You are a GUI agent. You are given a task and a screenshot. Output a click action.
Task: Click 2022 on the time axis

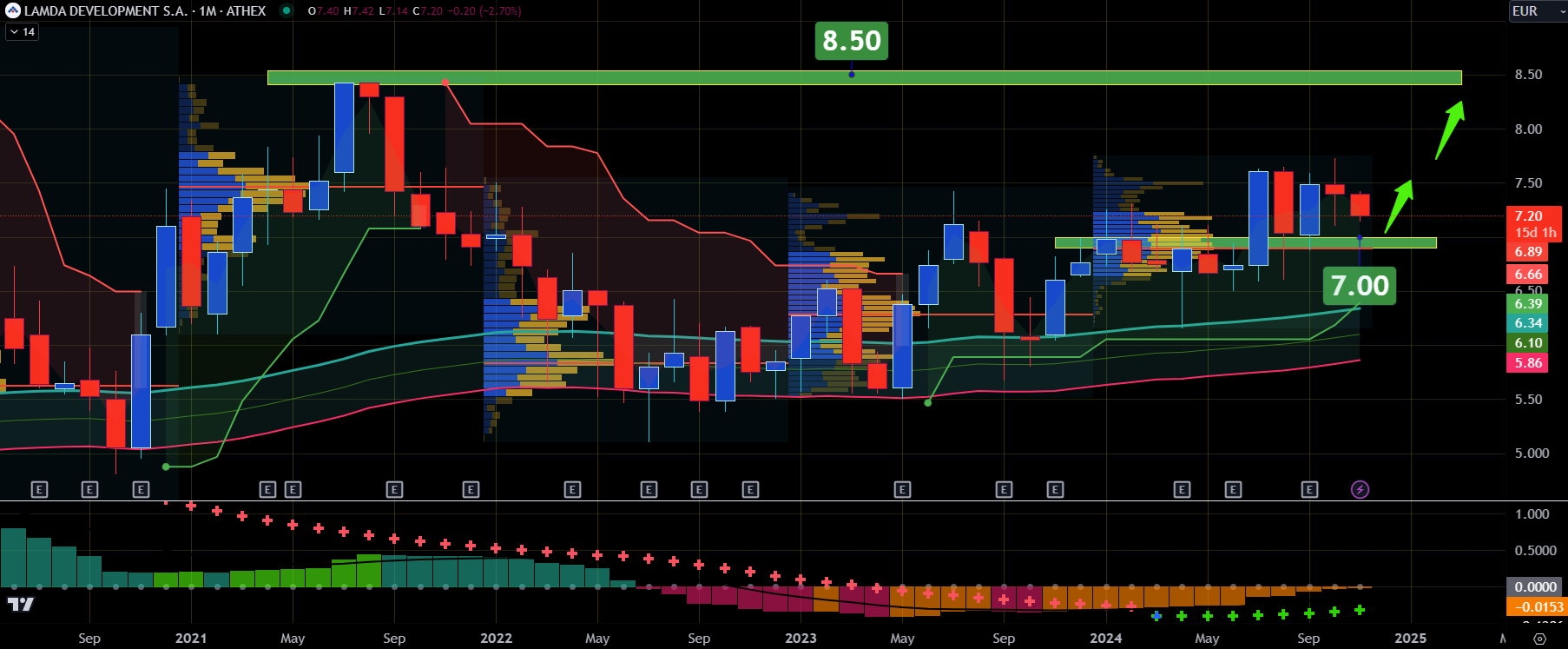[496, 638]
